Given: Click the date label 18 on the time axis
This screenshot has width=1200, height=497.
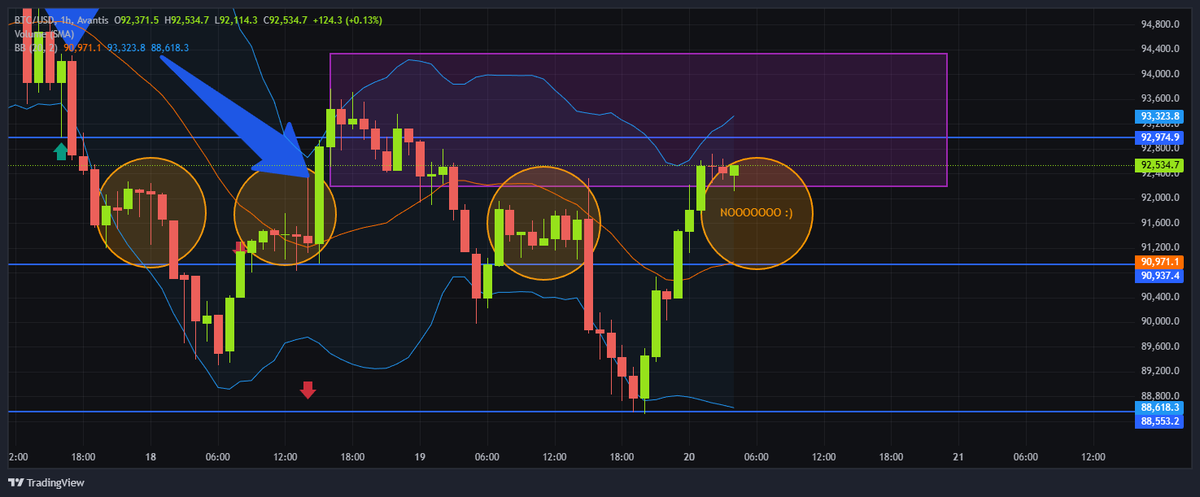Looking at the screenshot, I should coord(151,456).
